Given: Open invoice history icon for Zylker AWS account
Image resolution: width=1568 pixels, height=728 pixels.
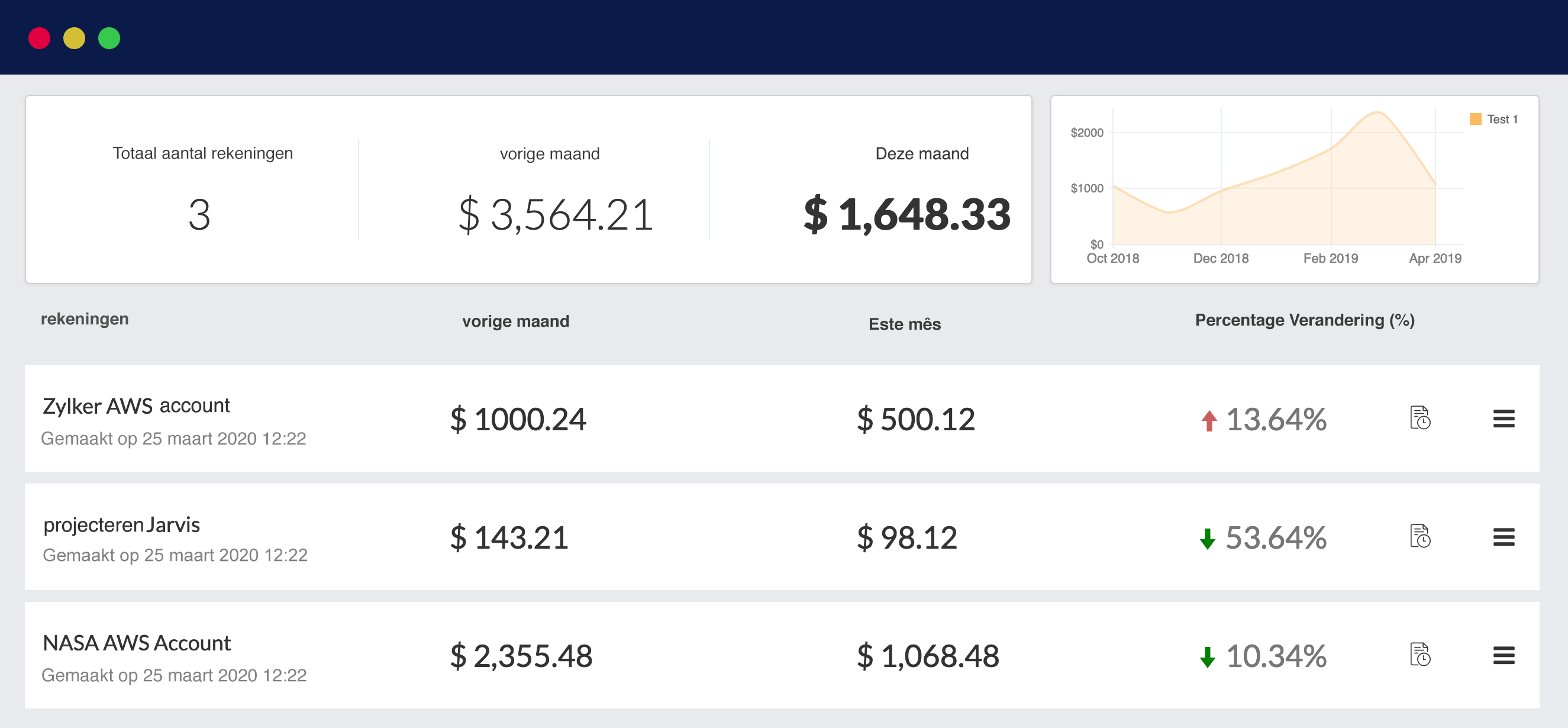Looking at the screenshot, I should [1421, 419].
